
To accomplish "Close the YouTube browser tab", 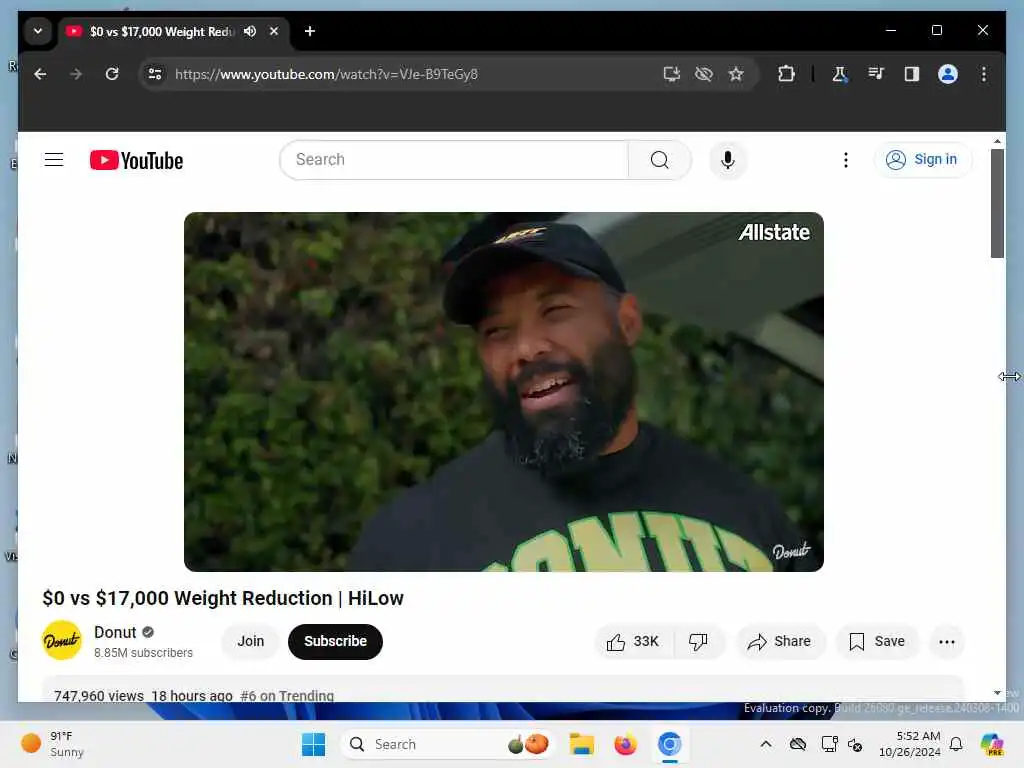I will 274,31.
